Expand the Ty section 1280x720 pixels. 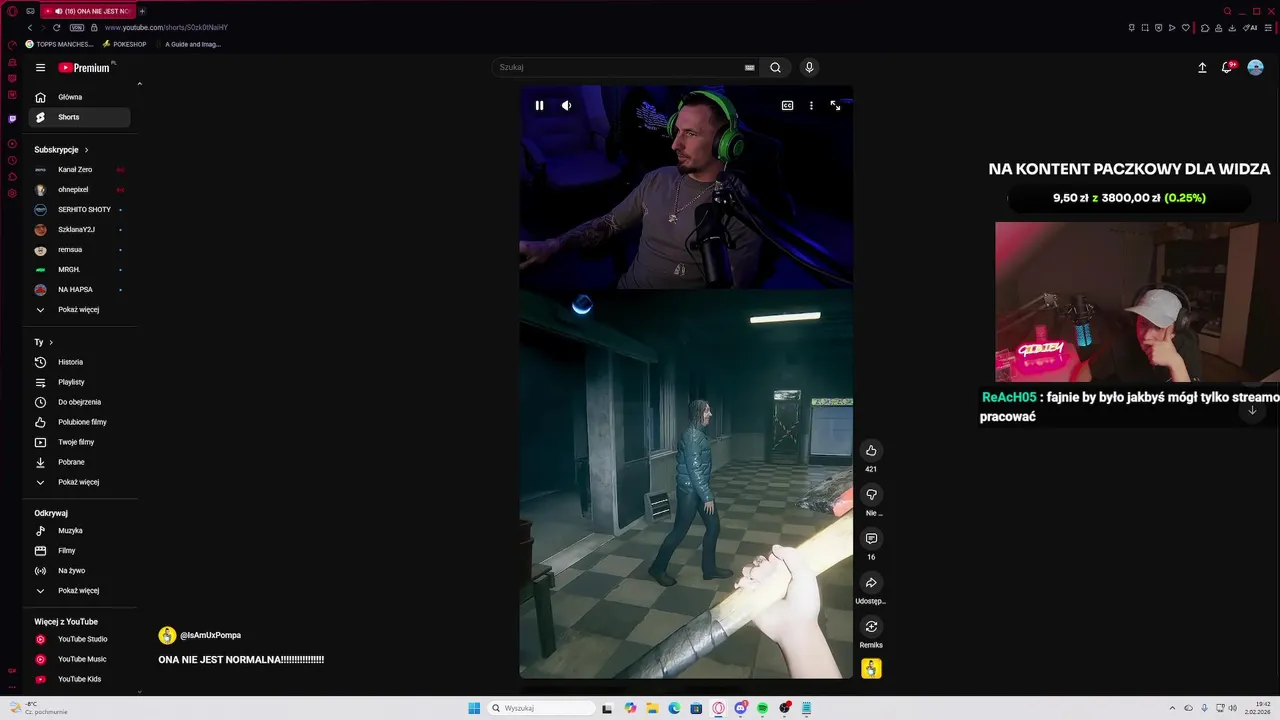pyautogui.click(x=44, y=342)
